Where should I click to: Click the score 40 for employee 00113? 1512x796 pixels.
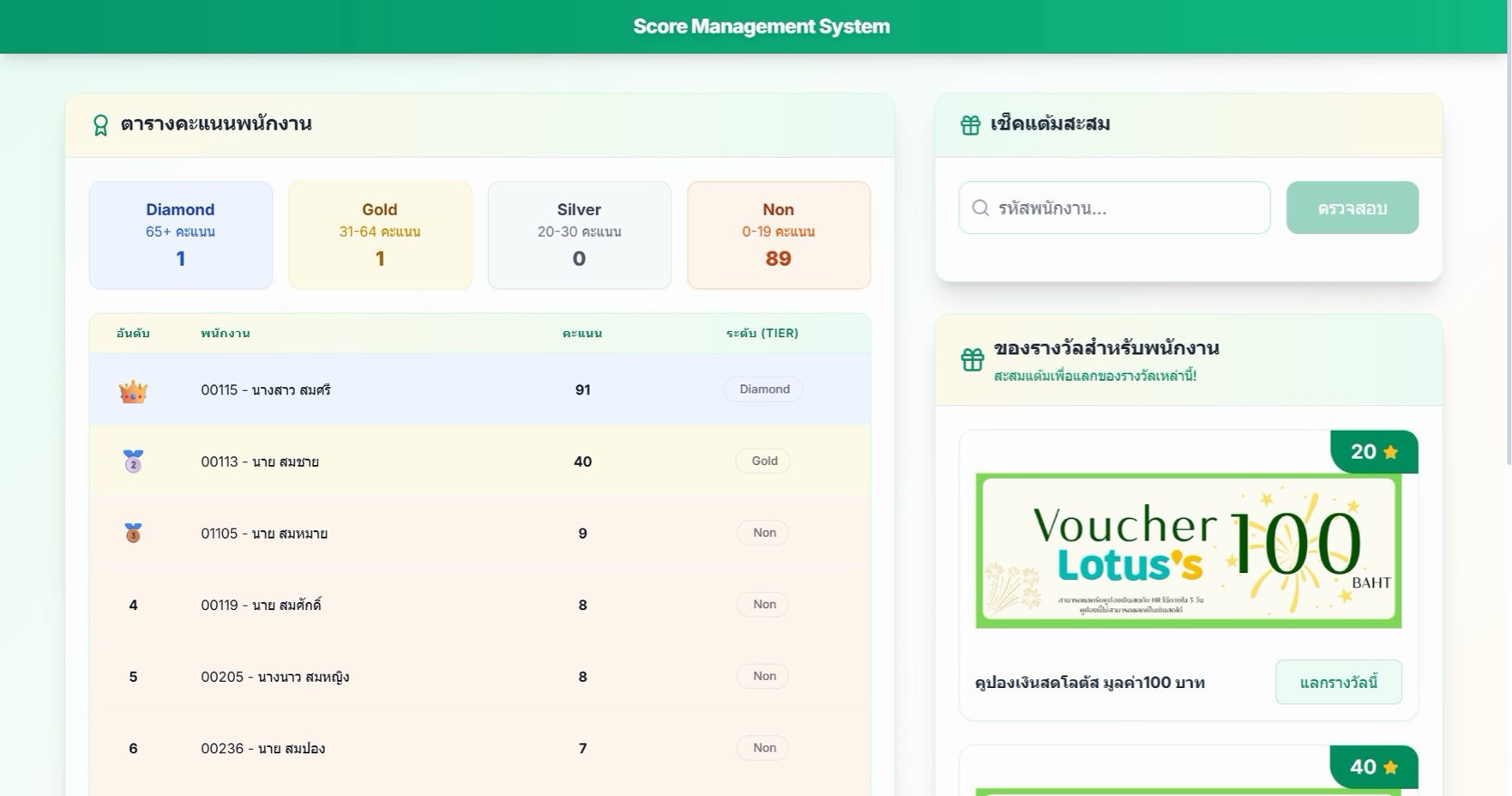pyautogui.click(x=582, y=461)
